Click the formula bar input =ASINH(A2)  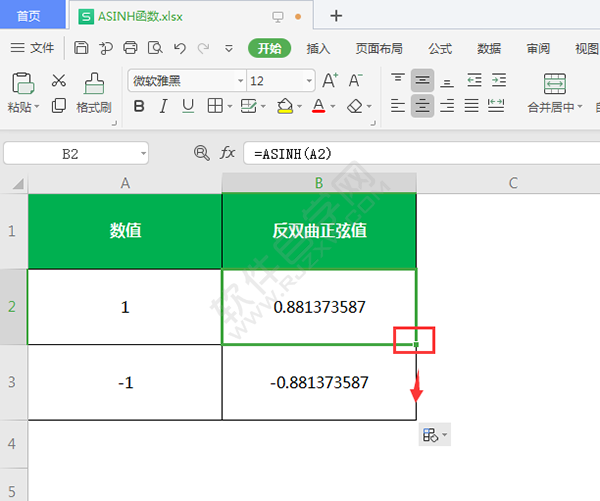click(422, 153)
